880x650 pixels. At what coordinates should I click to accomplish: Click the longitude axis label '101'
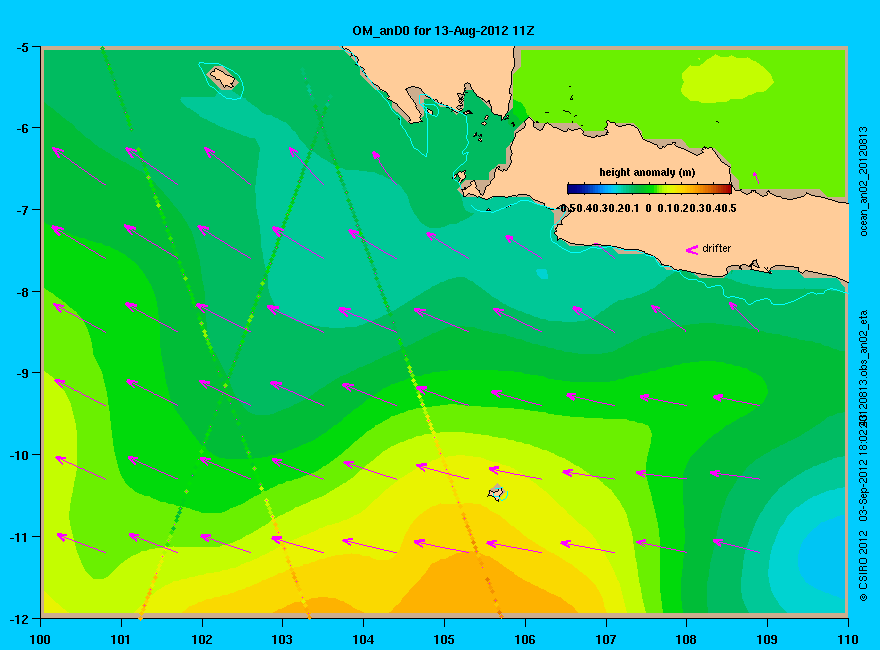click(x=121, y=639)
